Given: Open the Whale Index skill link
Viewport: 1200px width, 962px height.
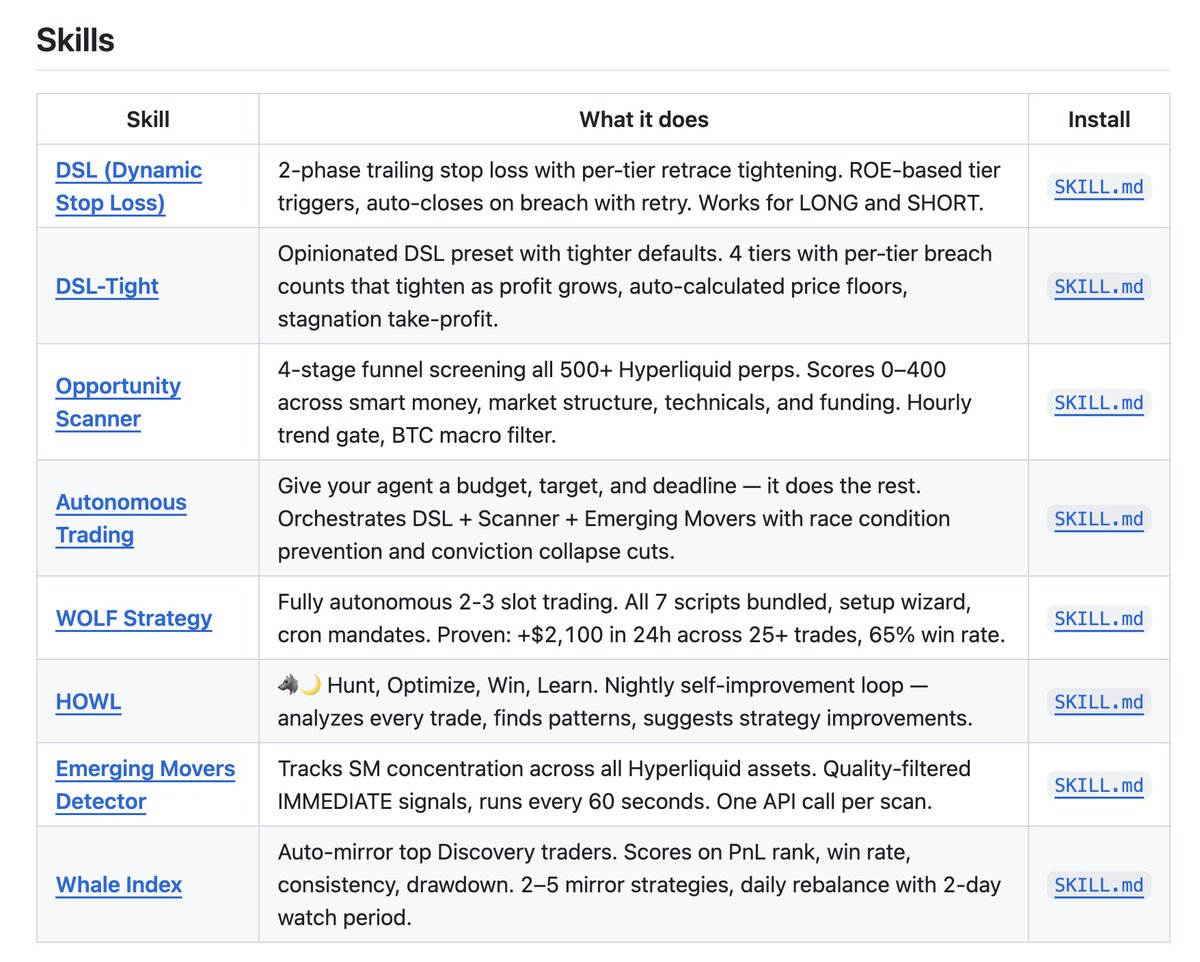Looking at the screenshot, I should coord(119,884).
